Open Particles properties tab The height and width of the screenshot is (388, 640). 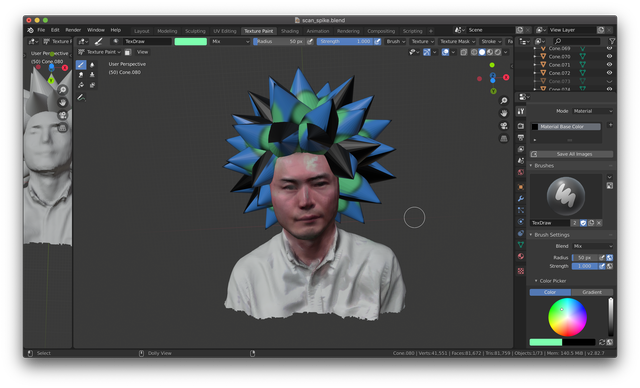tap(520, 210)
